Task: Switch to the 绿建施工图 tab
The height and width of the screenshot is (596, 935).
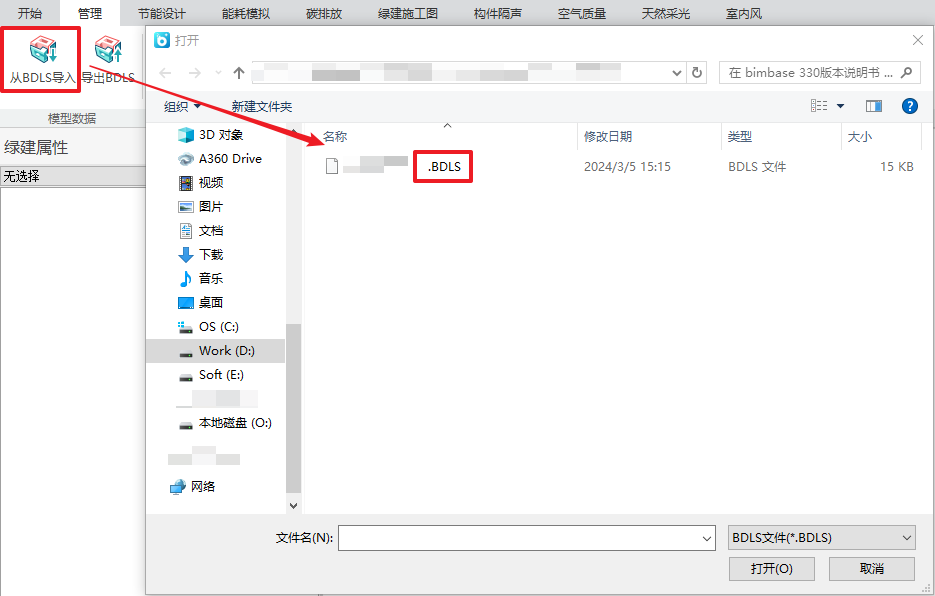Action: tap(408, 13)
